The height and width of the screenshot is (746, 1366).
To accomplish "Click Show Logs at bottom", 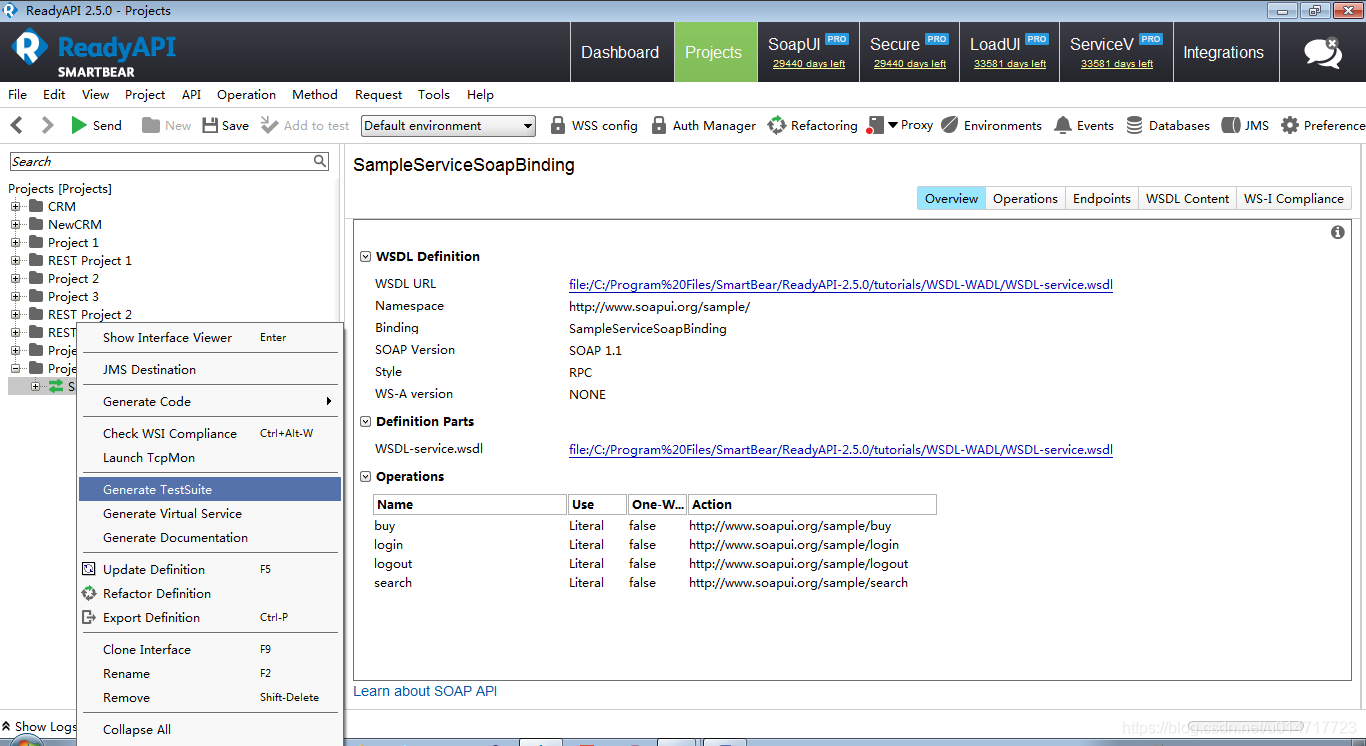I will (39, 727).
